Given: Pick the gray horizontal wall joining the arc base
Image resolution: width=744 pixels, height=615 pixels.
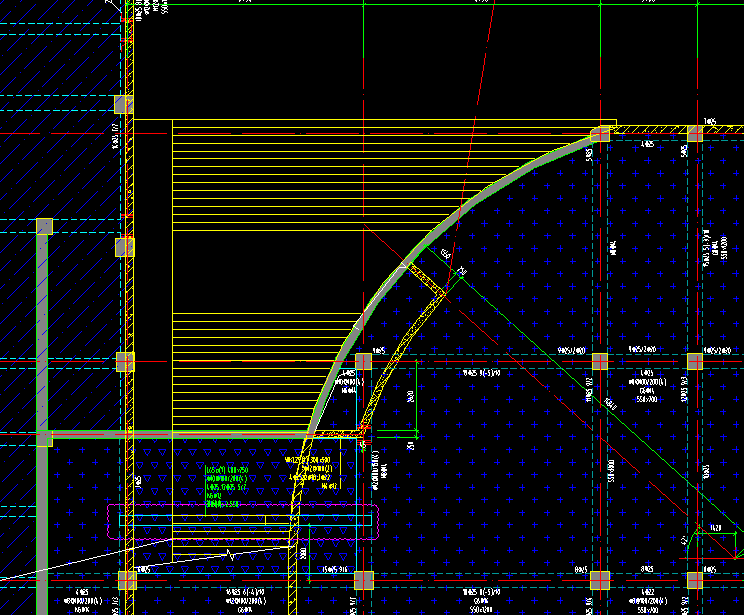Looking at the screenshot, I should (x=179, y=434).
